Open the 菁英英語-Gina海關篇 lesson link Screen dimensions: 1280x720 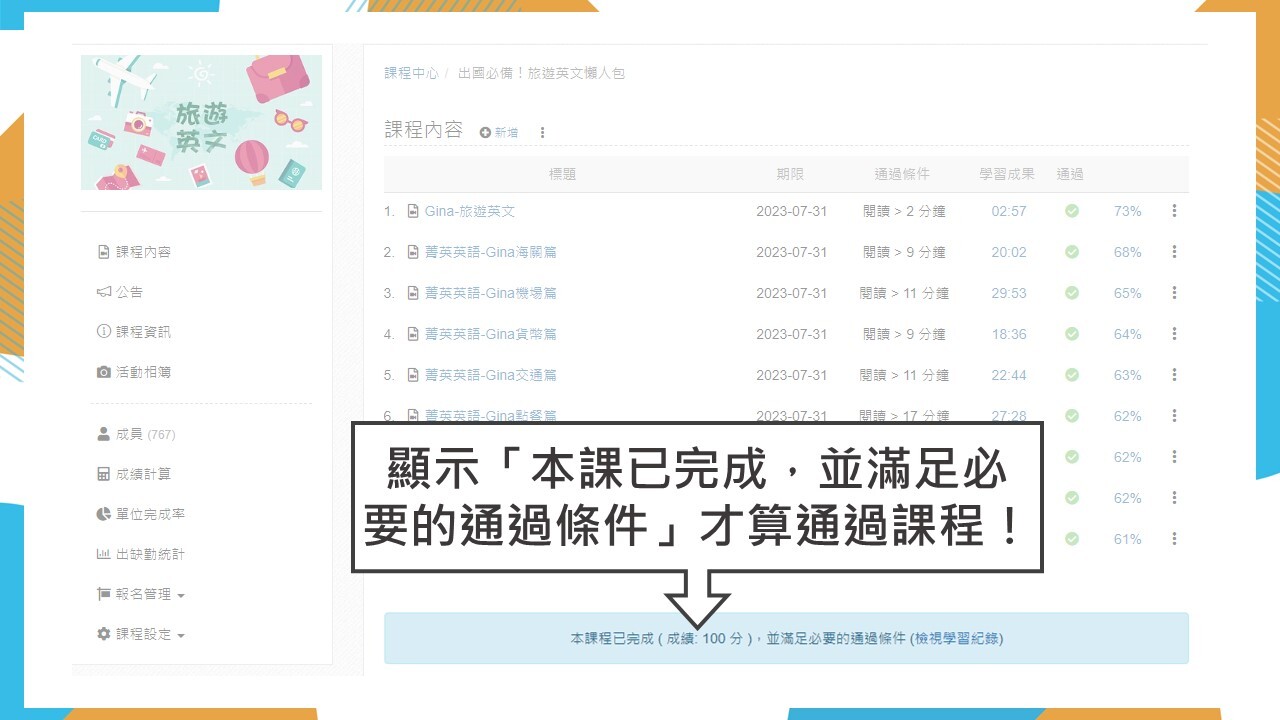pyautogui.click(x=490, y=252)
